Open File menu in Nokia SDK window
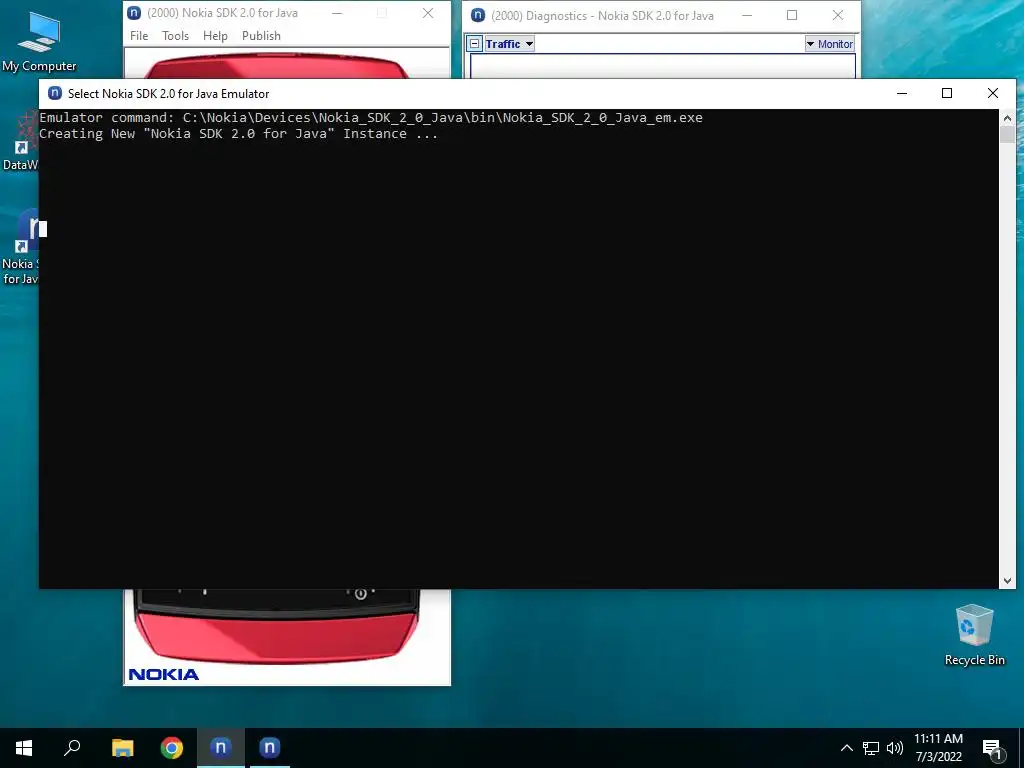 (139, 36)
